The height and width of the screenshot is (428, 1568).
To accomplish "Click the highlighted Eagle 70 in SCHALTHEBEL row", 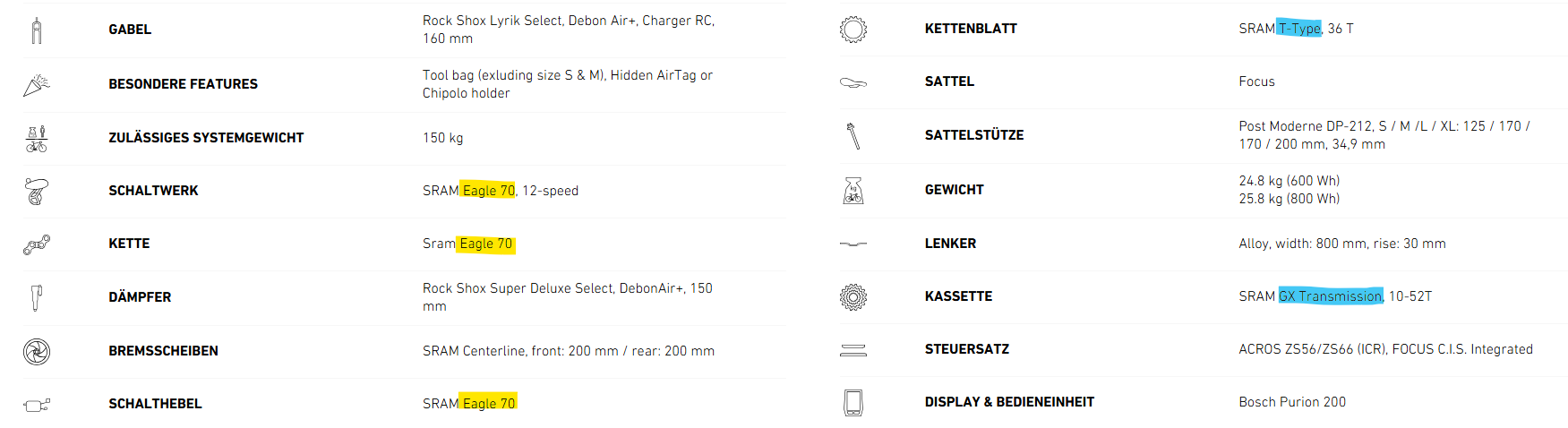I will point(488,404).
